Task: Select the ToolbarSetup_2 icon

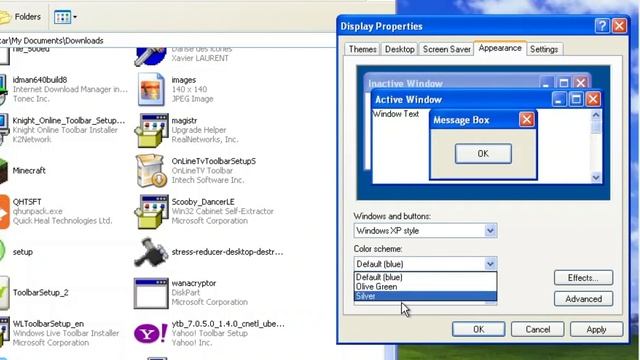Action: tap(4, 293)
